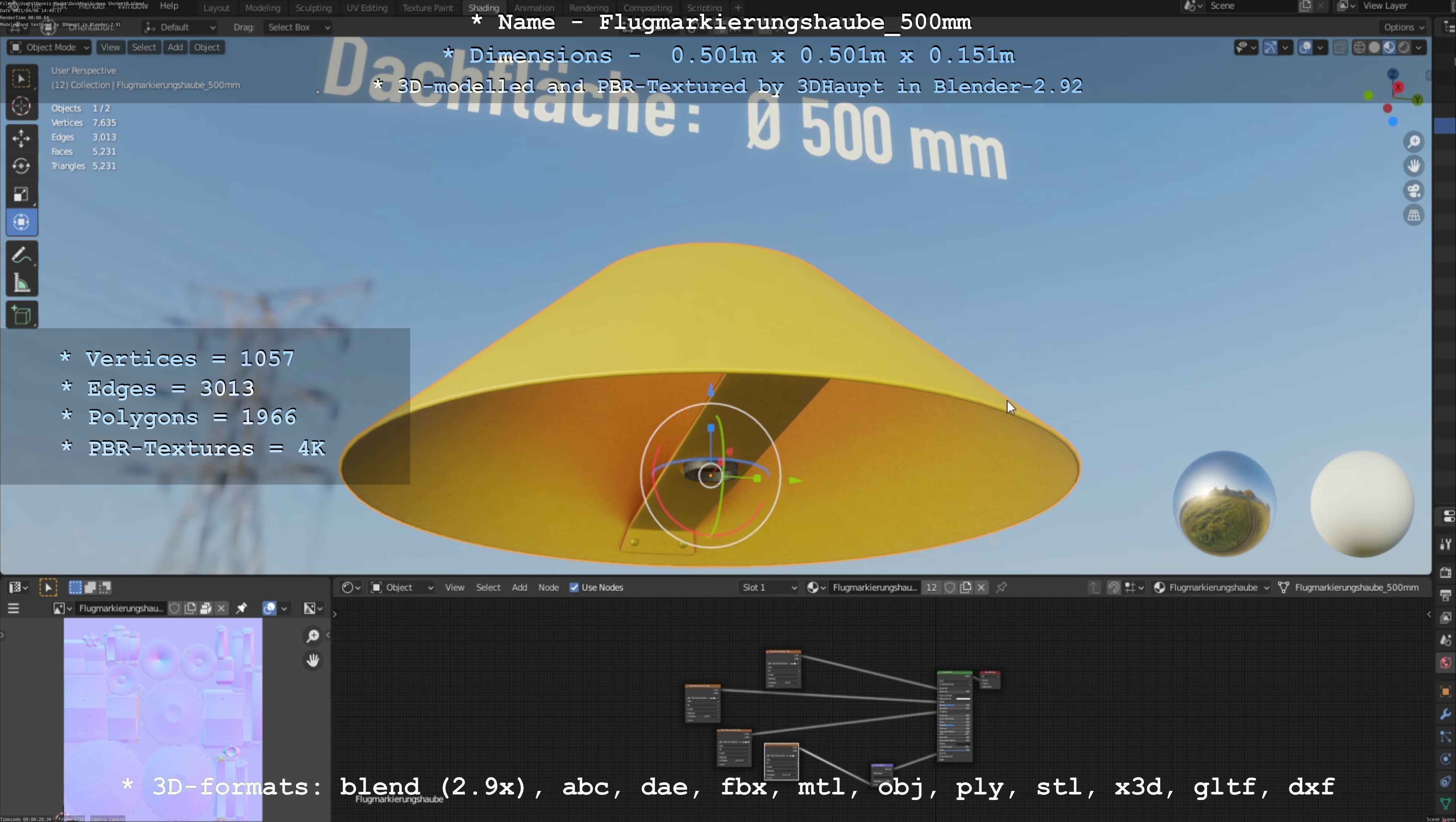Open the Help menu in the top bar
This screenshot has height=822, width=1456.
pyautogui.click(x=169, y=6)
